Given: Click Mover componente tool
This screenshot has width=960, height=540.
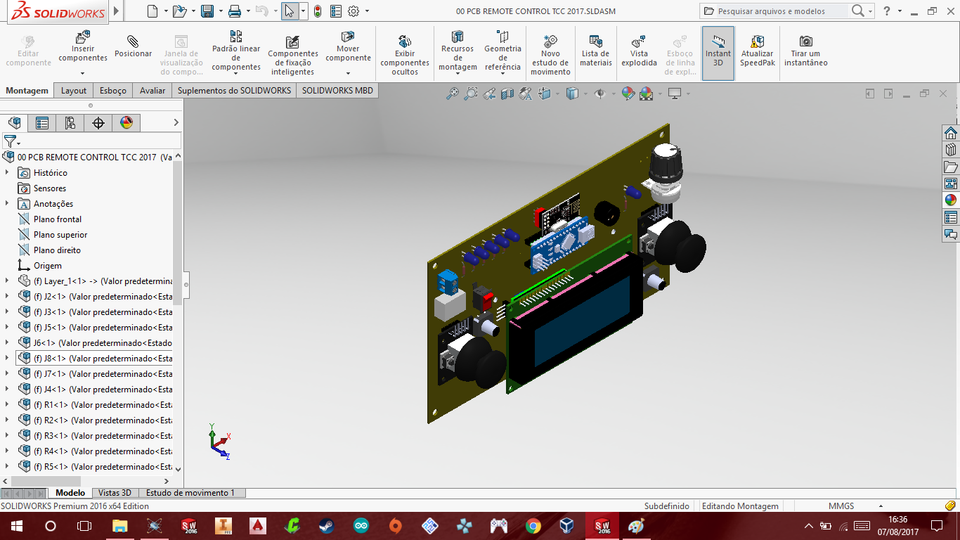Looking at the screenshot, I should coord(348,47).
